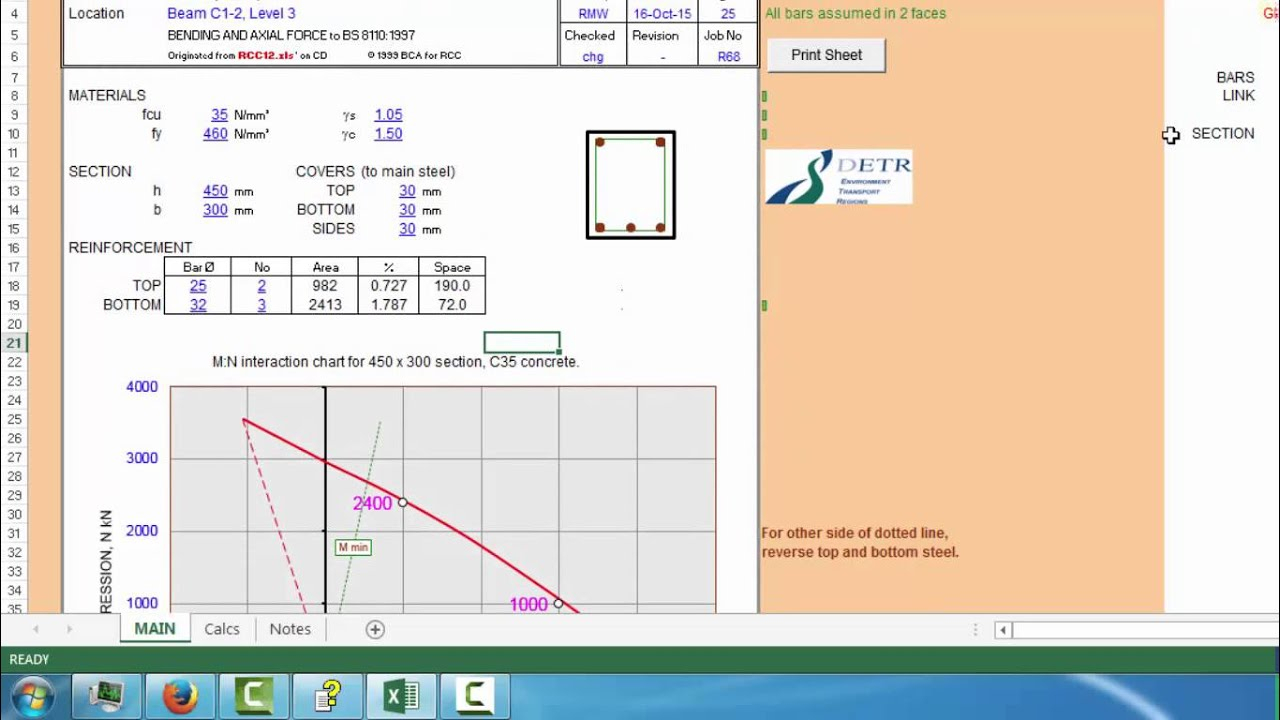Select the fcu value 35 cell
Screen dimensions: 1280x720
pyautogui.click(x=219, y=115)
